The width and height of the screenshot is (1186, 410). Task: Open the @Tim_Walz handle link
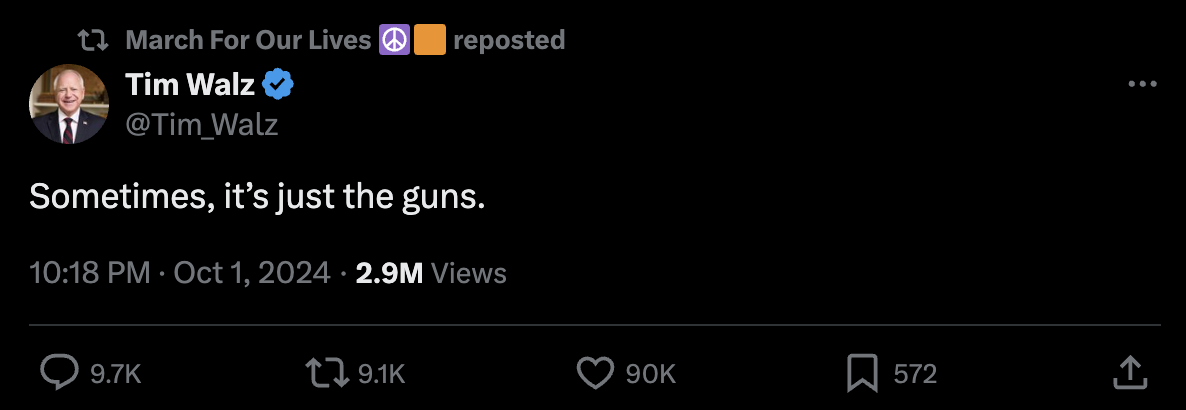click(202, 125)
